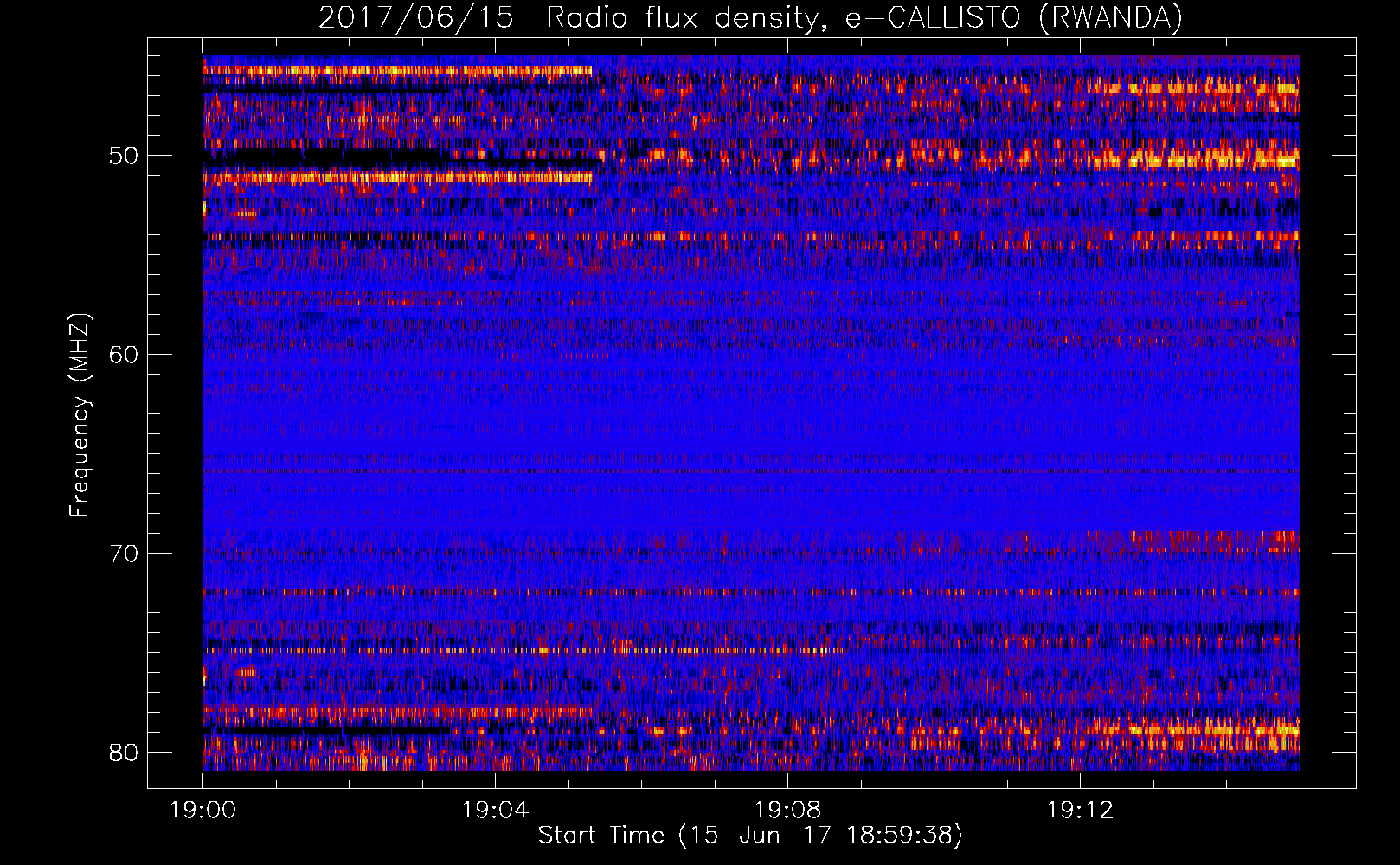Click the plot title date 2017/06/15
This screenshot has height=865, width=1400.
click(x=416, y=18)
